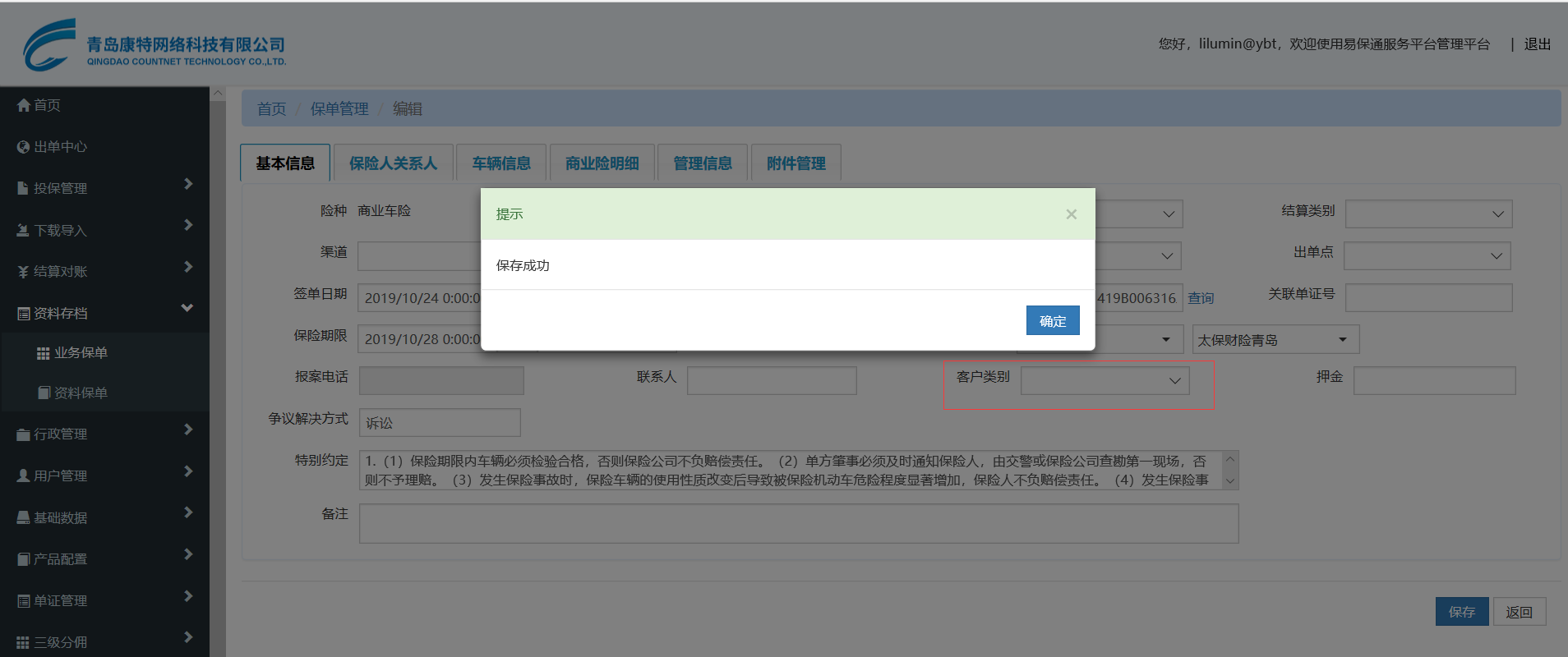Click the 保险期限 start date field

pyautogui.click(x=420, y=338)
